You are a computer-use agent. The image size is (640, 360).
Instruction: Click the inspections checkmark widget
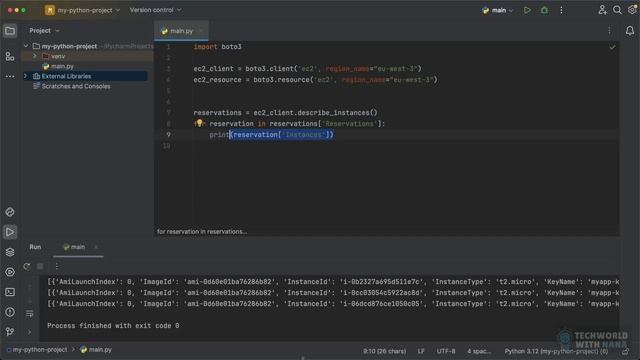click(x=612, y=47)
